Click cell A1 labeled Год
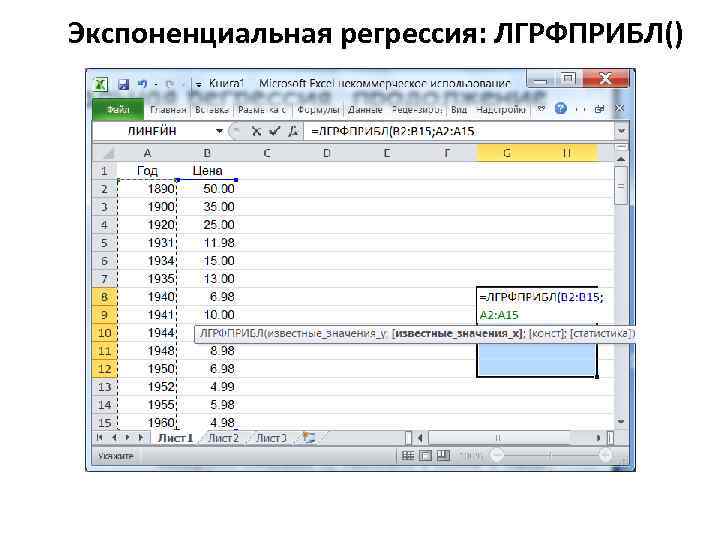This screenshot has width=720, height=540. click(x=147, y=171)
